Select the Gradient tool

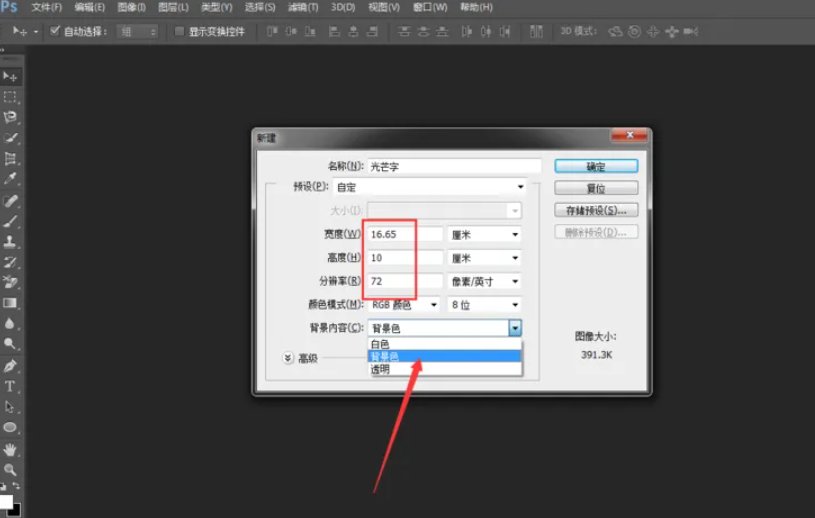pyautogui.click(x=10, y=303)
